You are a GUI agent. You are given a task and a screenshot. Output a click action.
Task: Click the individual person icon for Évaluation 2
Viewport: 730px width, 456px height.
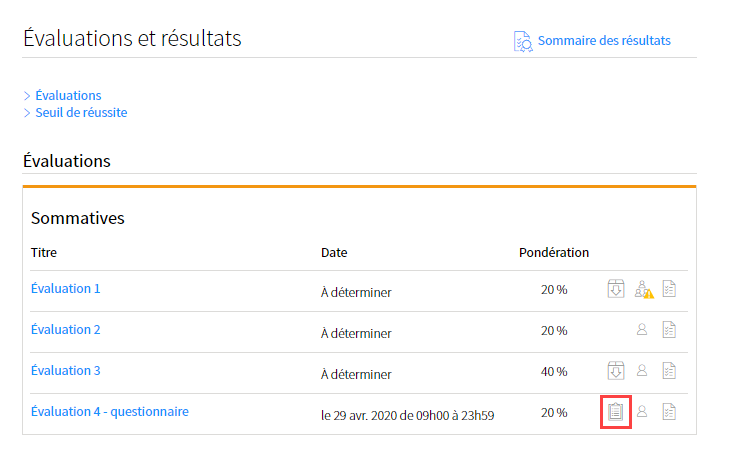pyautogui.click(x=642, y=329)
